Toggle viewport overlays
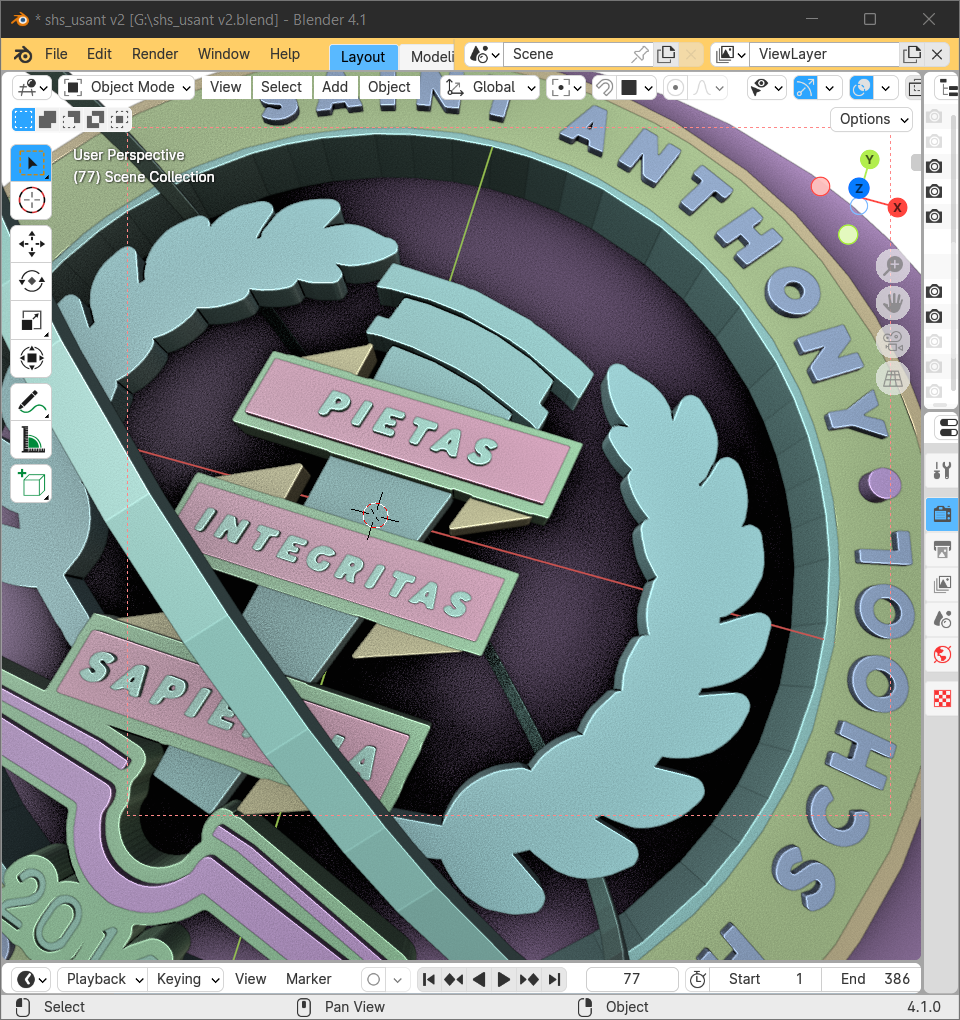960x1020 pixels. click(x=862, y=87)
